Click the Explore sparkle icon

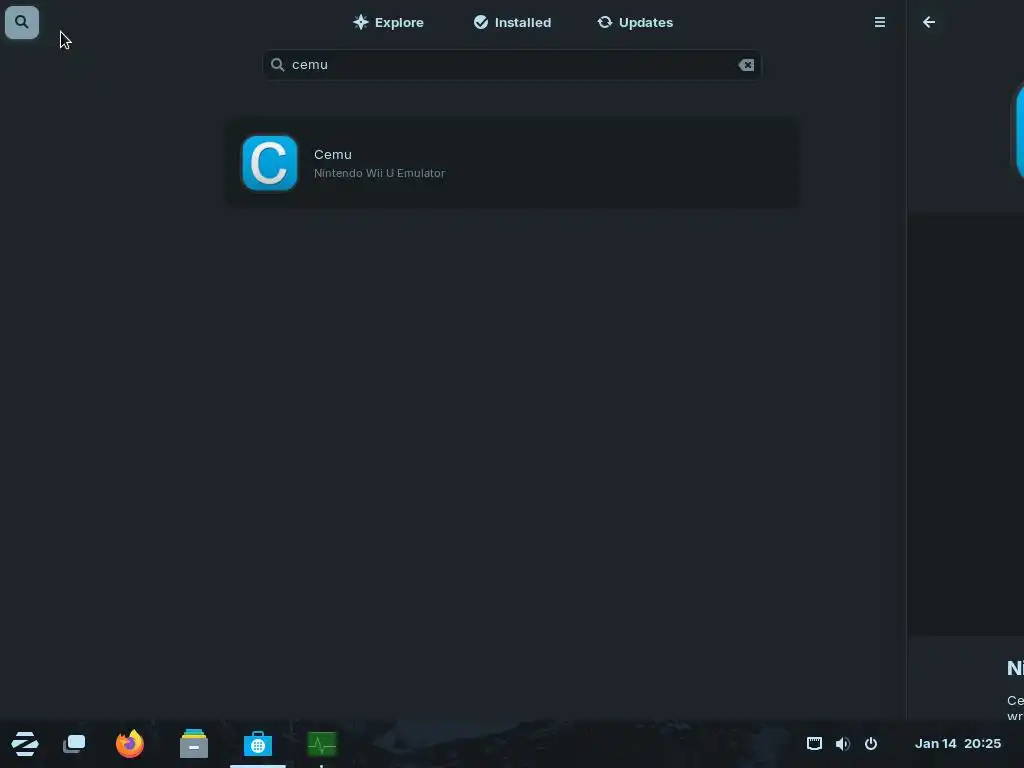pos(360,22)
